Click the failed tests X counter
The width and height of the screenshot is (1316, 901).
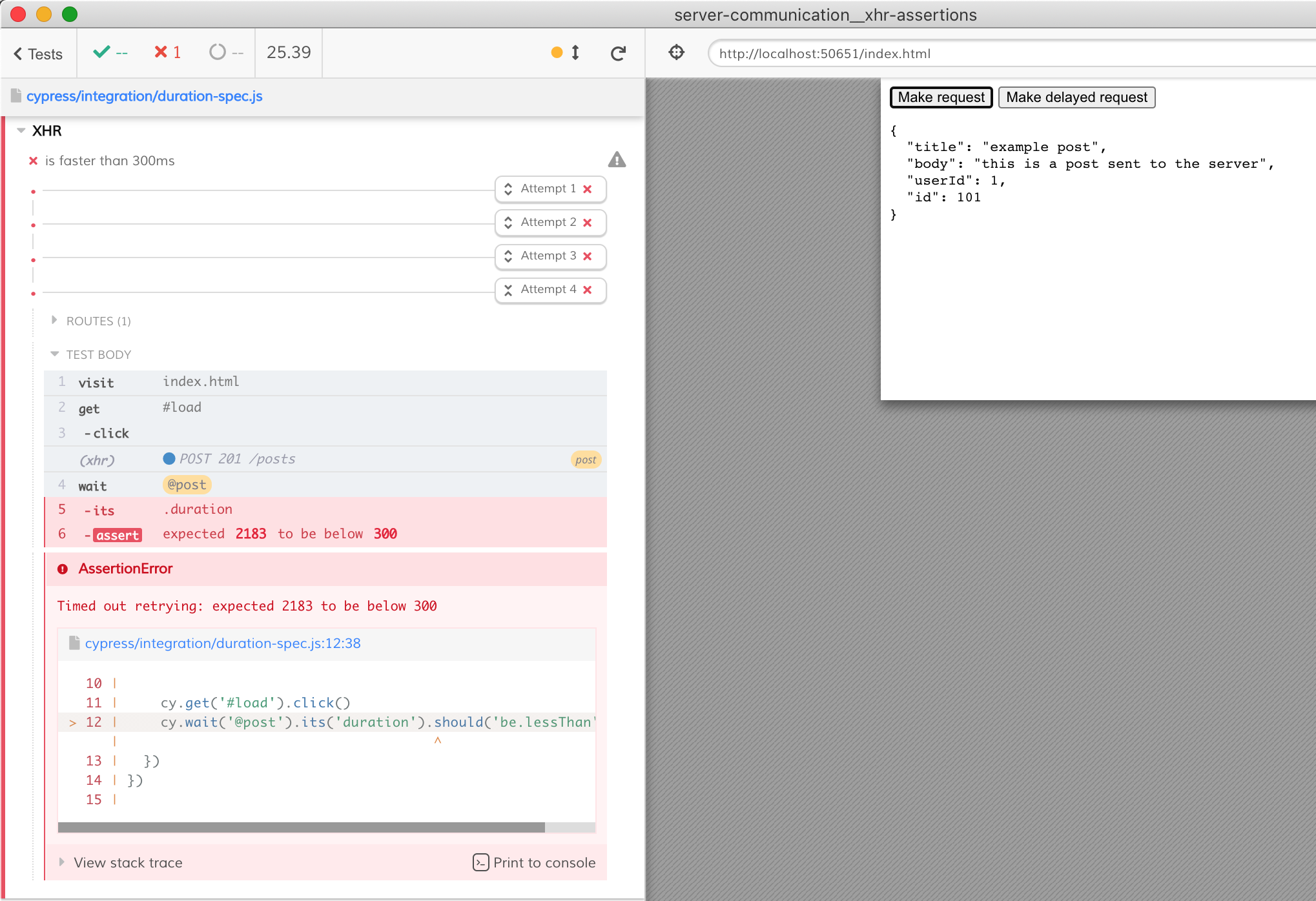coord(167,53)
